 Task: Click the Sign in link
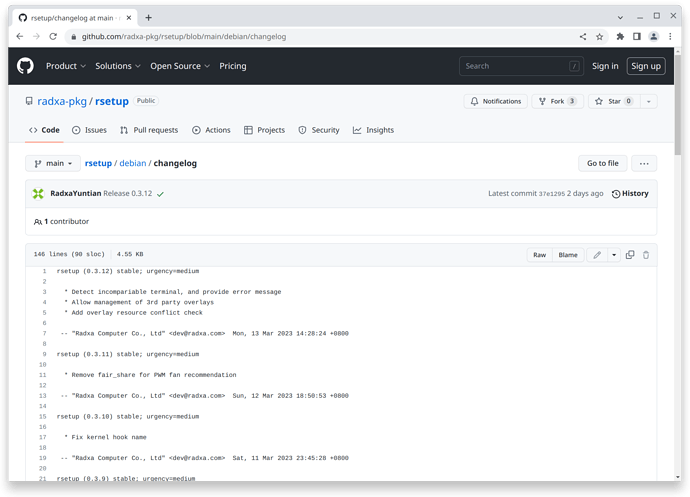605,66
